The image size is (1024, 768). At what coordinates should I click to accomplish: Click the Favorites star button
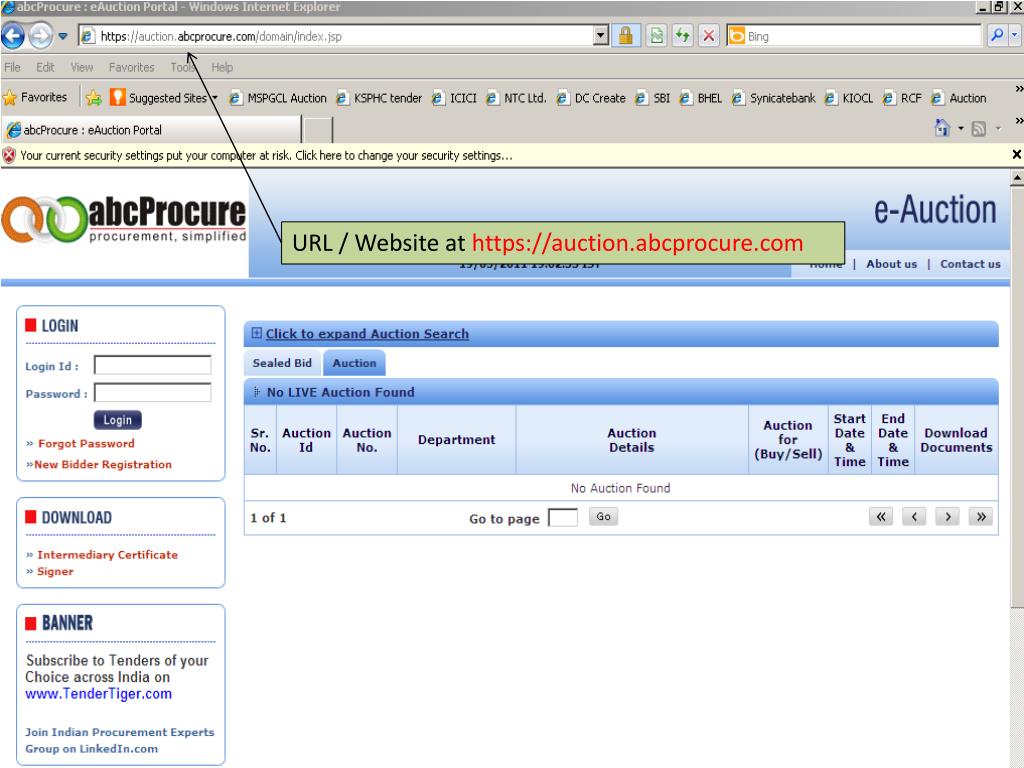35,98
